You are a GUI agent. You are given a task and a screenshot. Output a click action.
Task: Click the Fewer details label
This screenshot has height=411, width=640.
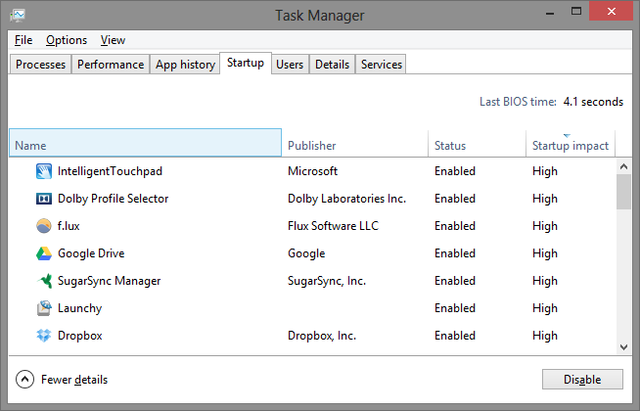(74, 380)
